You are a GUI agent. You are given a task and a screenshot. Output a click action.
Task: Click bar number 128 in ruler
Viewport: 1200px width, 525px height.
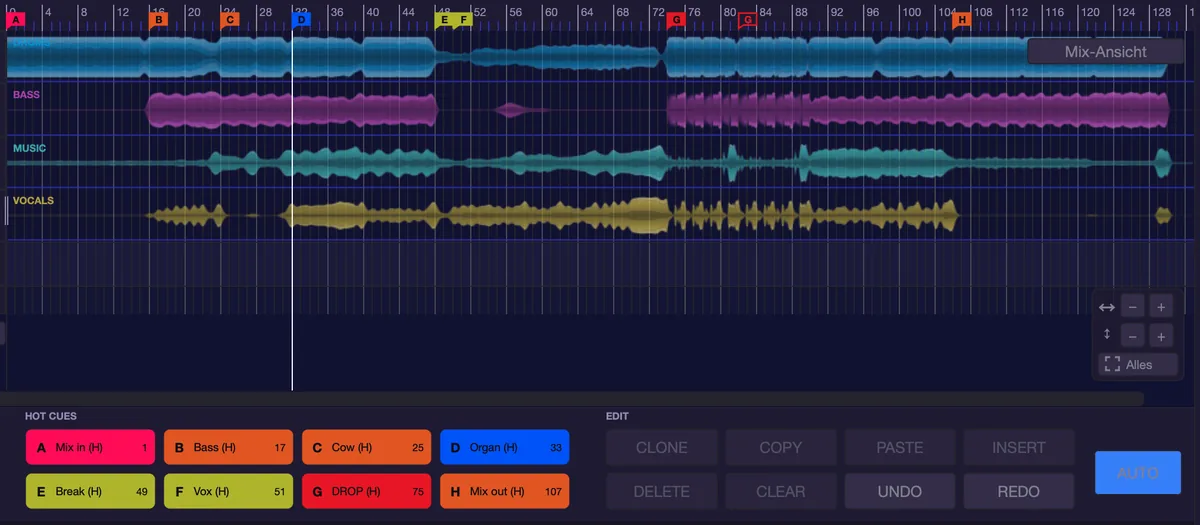1162,11
